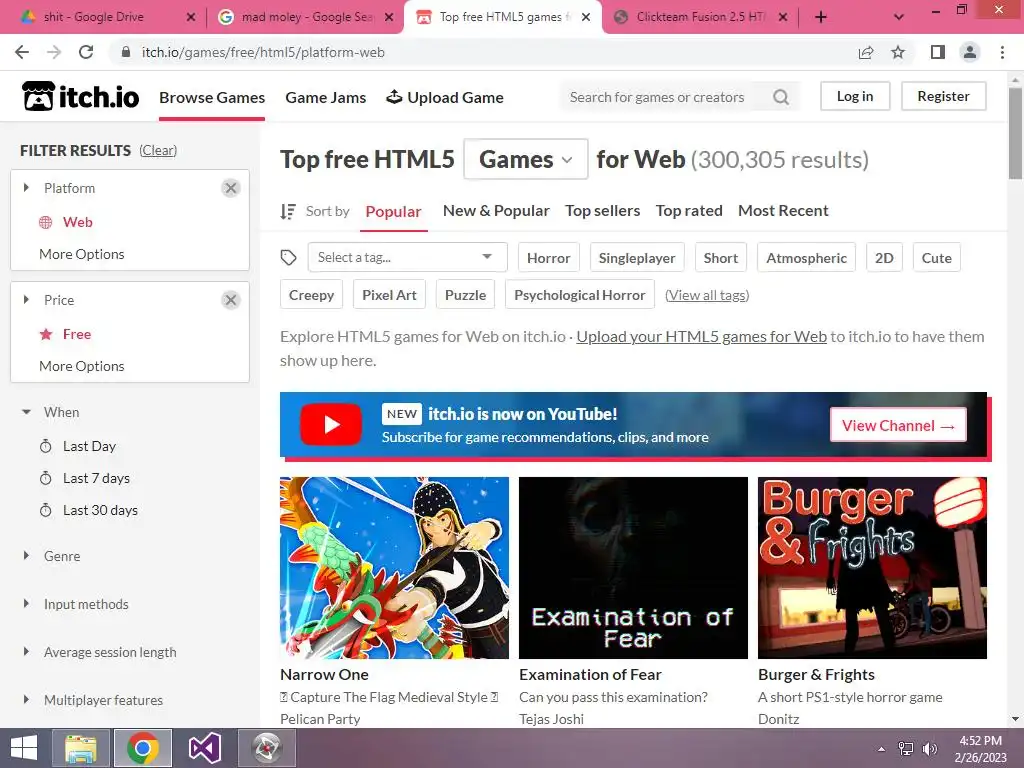The width and height of the screenshot is (1024, 768).
Task: Reload the page with refresh icon
Action: (86, 52)
